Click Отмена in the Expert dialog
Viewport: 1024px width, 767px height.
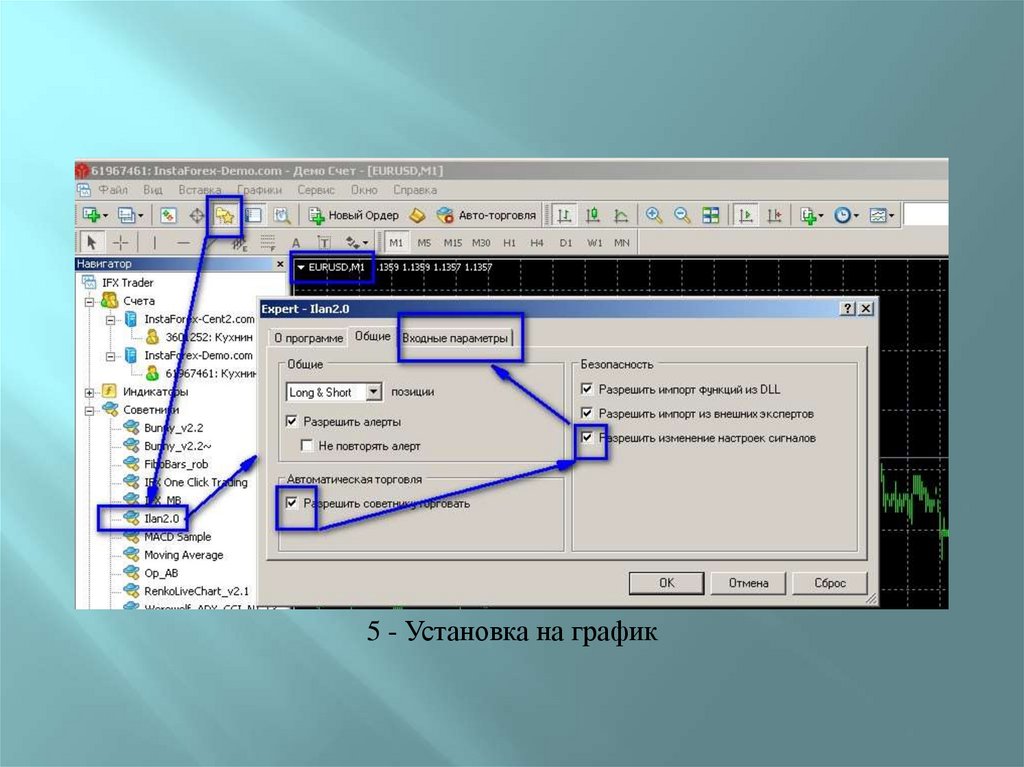(748, 583)
